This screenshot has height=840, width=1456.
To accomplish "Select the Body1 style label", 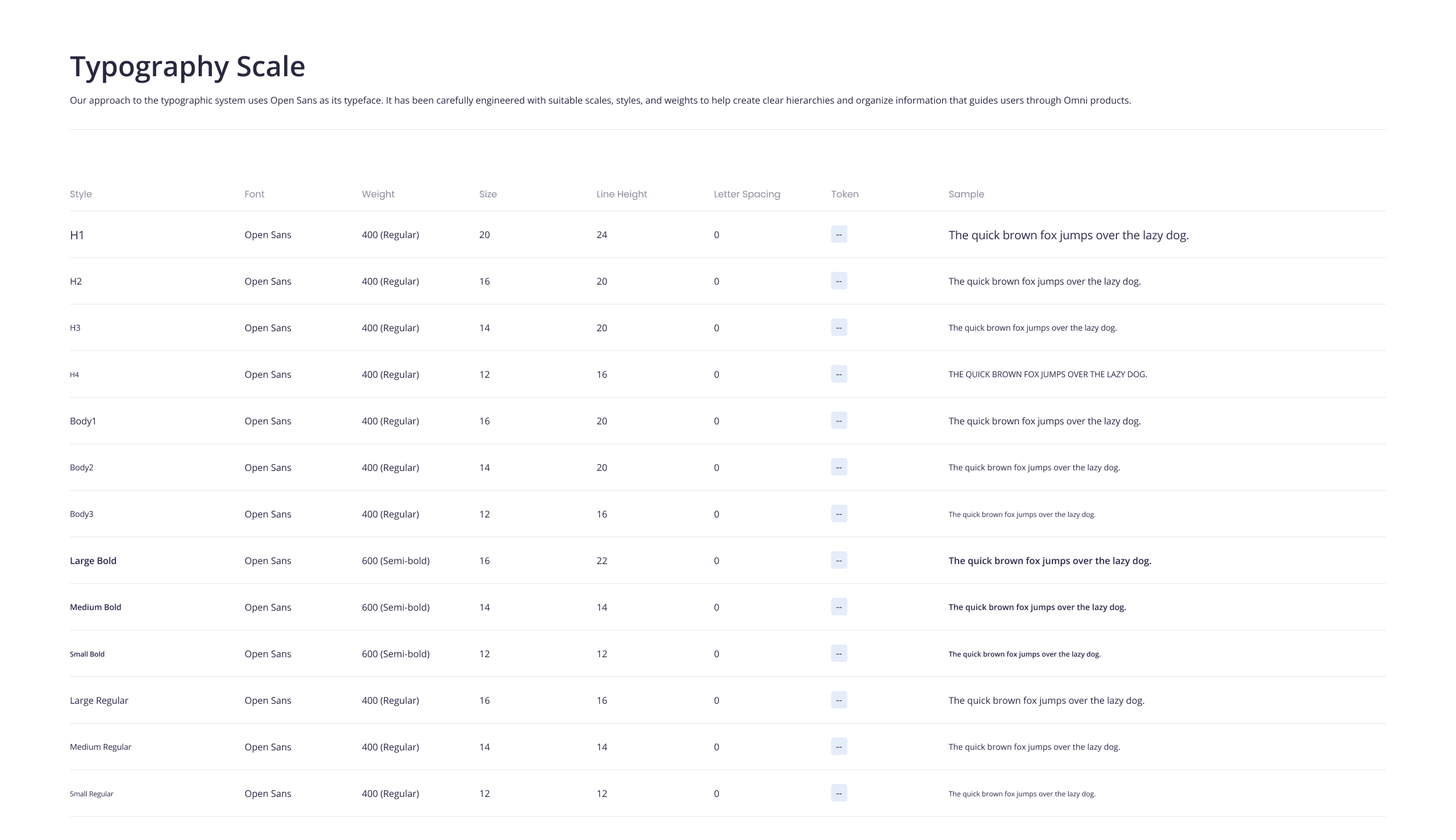I will [83, 421].
